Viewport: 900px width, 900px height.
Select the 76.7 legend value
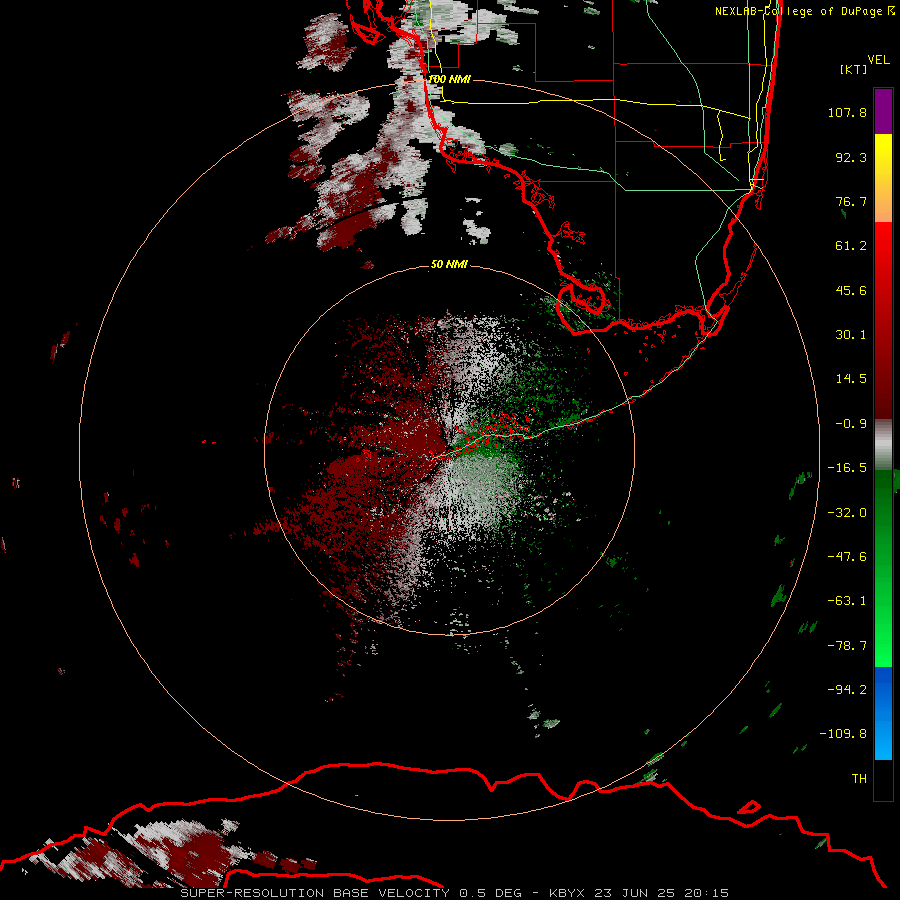pyautogui.click(x=851, y=201)
